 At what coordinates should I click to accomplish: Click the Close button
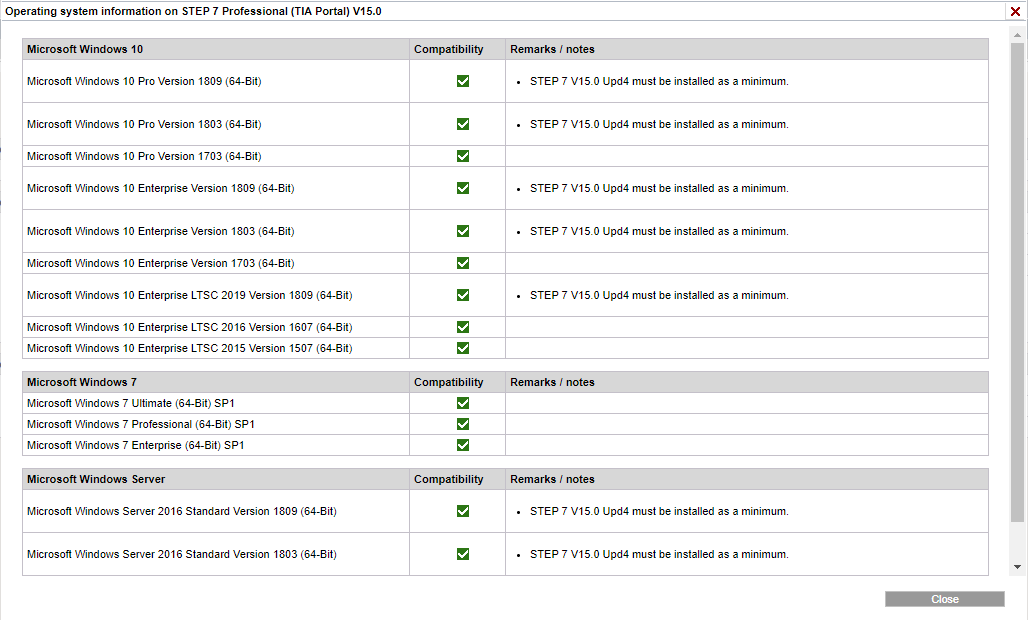pyautogui.click(x=944, y=599)
